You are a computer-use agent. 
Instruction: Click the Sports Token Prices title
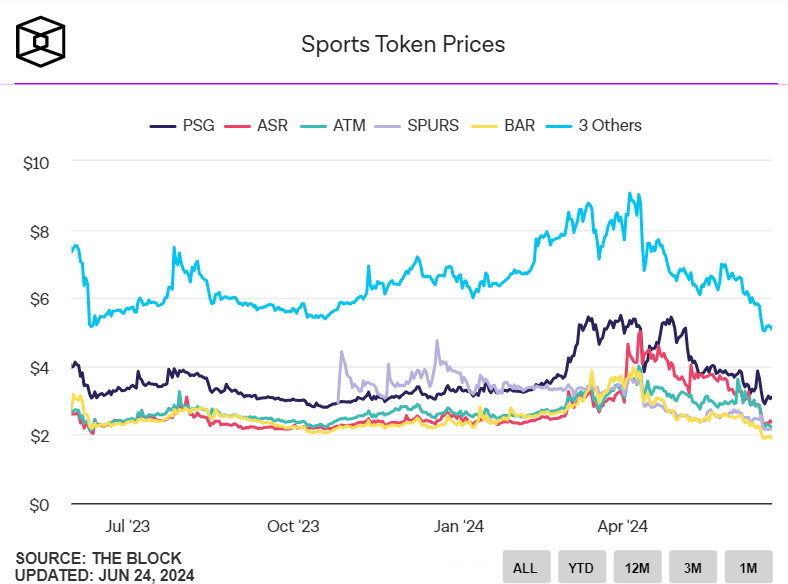[403, 45]
